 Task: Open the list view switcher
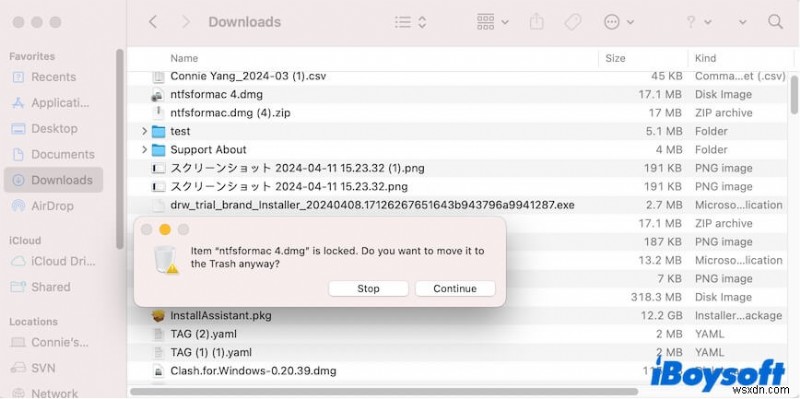411,22
